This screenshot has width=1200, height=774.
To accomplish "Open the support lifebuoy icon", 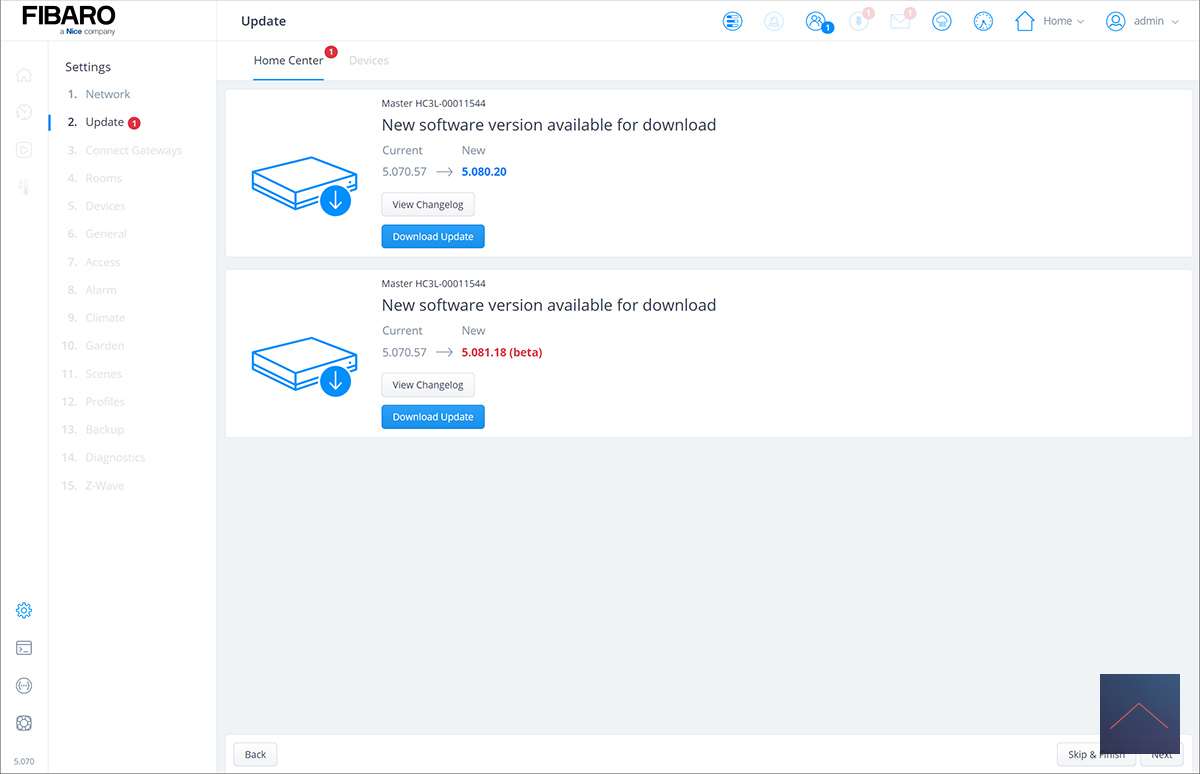I will [24, 723].
